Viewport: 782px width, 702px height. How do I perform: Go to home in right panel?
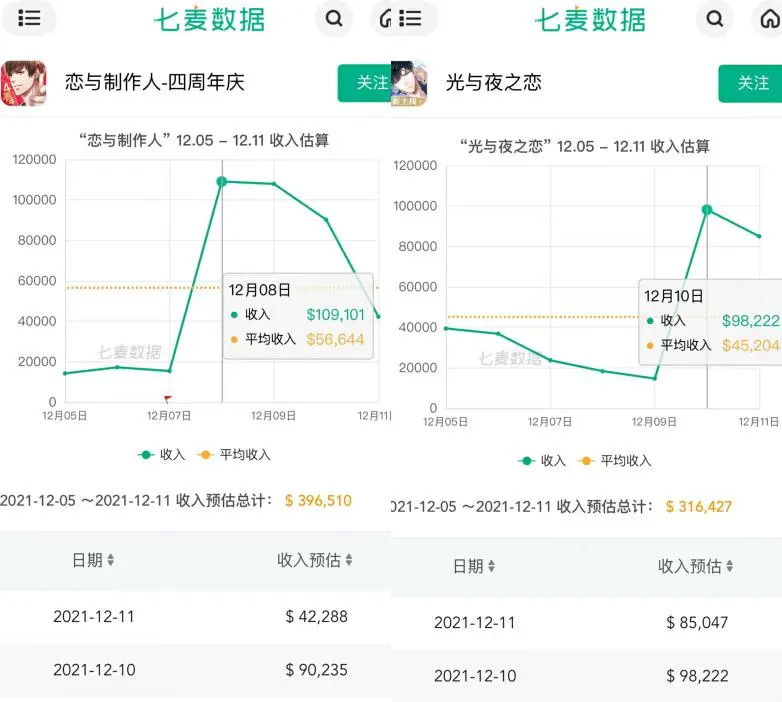point(769,18)
